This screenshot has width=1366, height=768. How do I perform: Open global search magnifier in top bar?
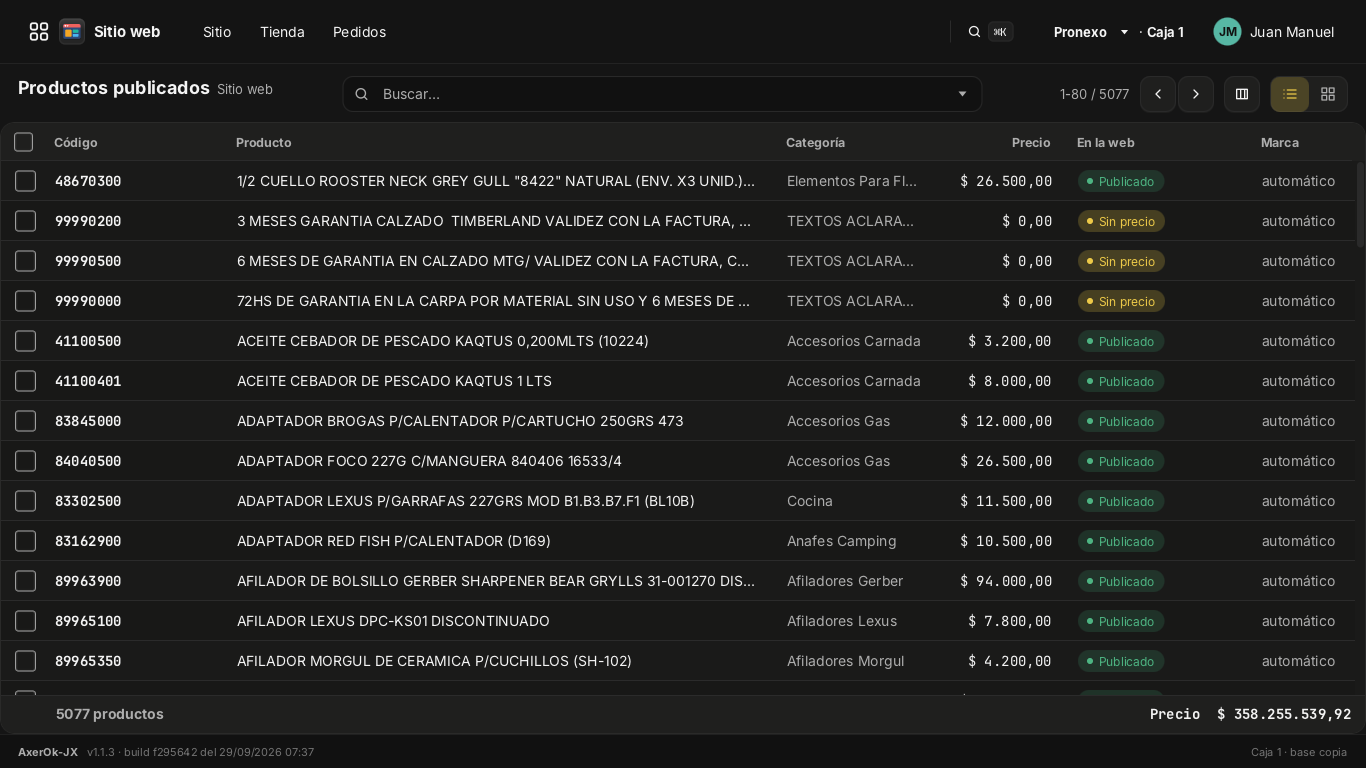pos(974,32)
